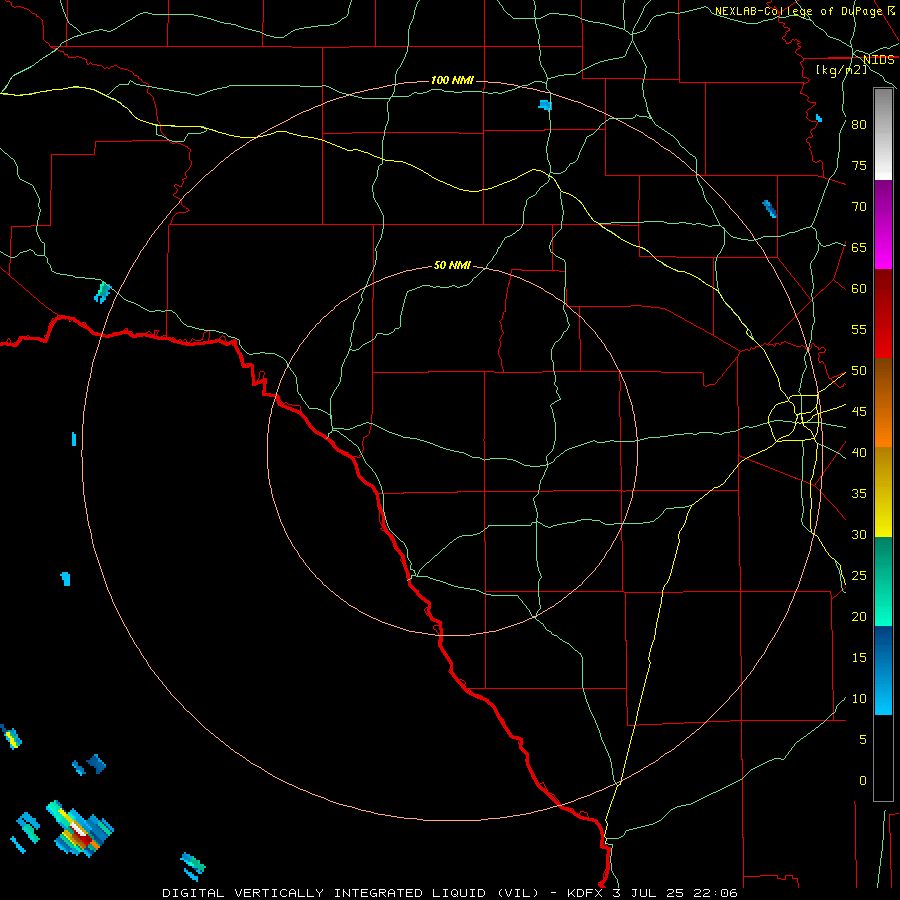Click the '0' value on the color scale
This screenshot has width=900, height=900.
coord(863,781)
